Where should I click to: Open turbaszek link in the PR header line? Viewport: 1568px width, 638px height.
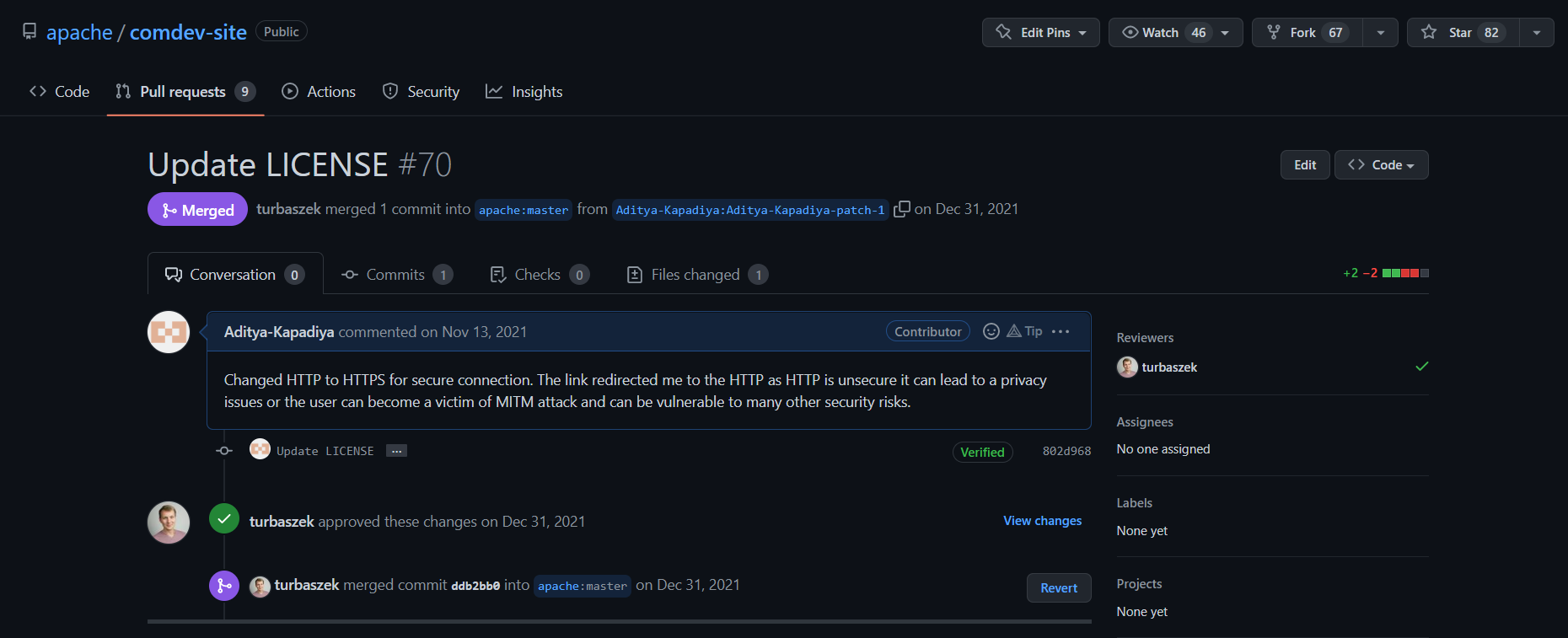point(289,209)
